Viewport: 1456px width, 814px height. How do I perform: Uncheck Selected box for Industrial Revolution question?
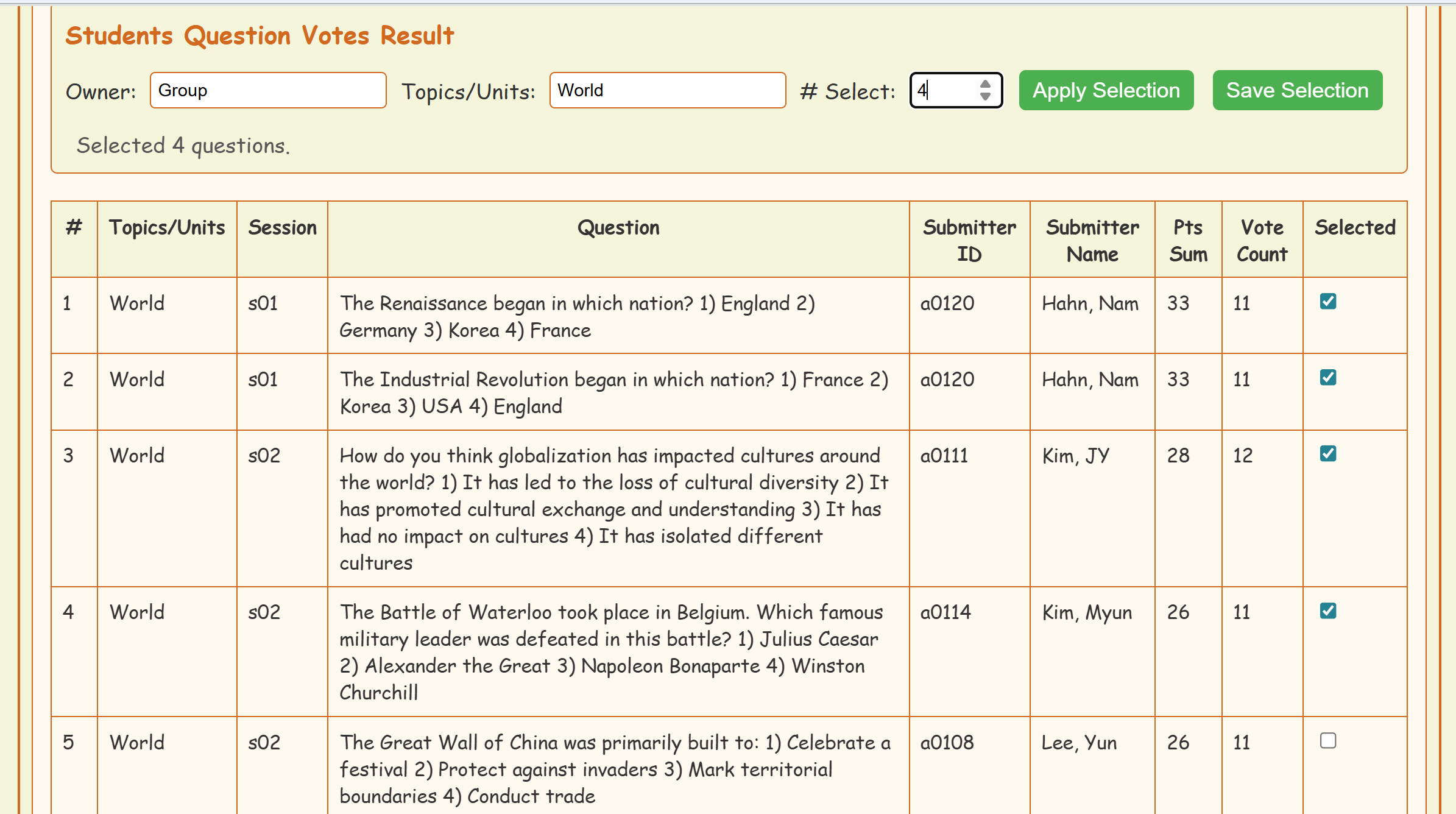tap(1328, 378)
